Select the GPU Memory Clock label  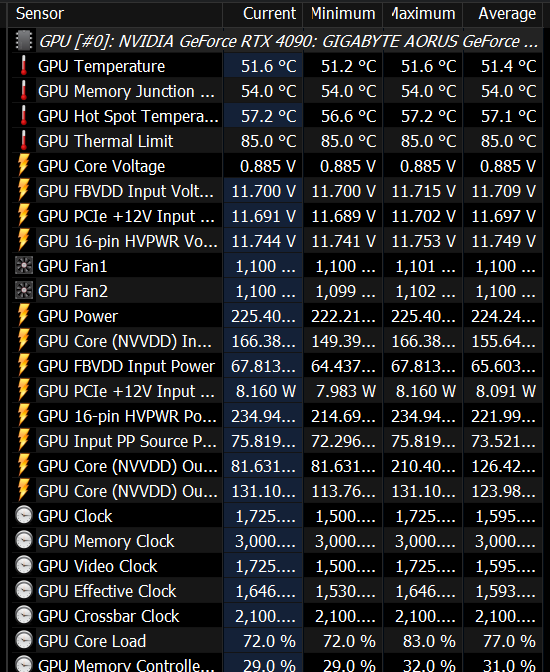(106, 541)
